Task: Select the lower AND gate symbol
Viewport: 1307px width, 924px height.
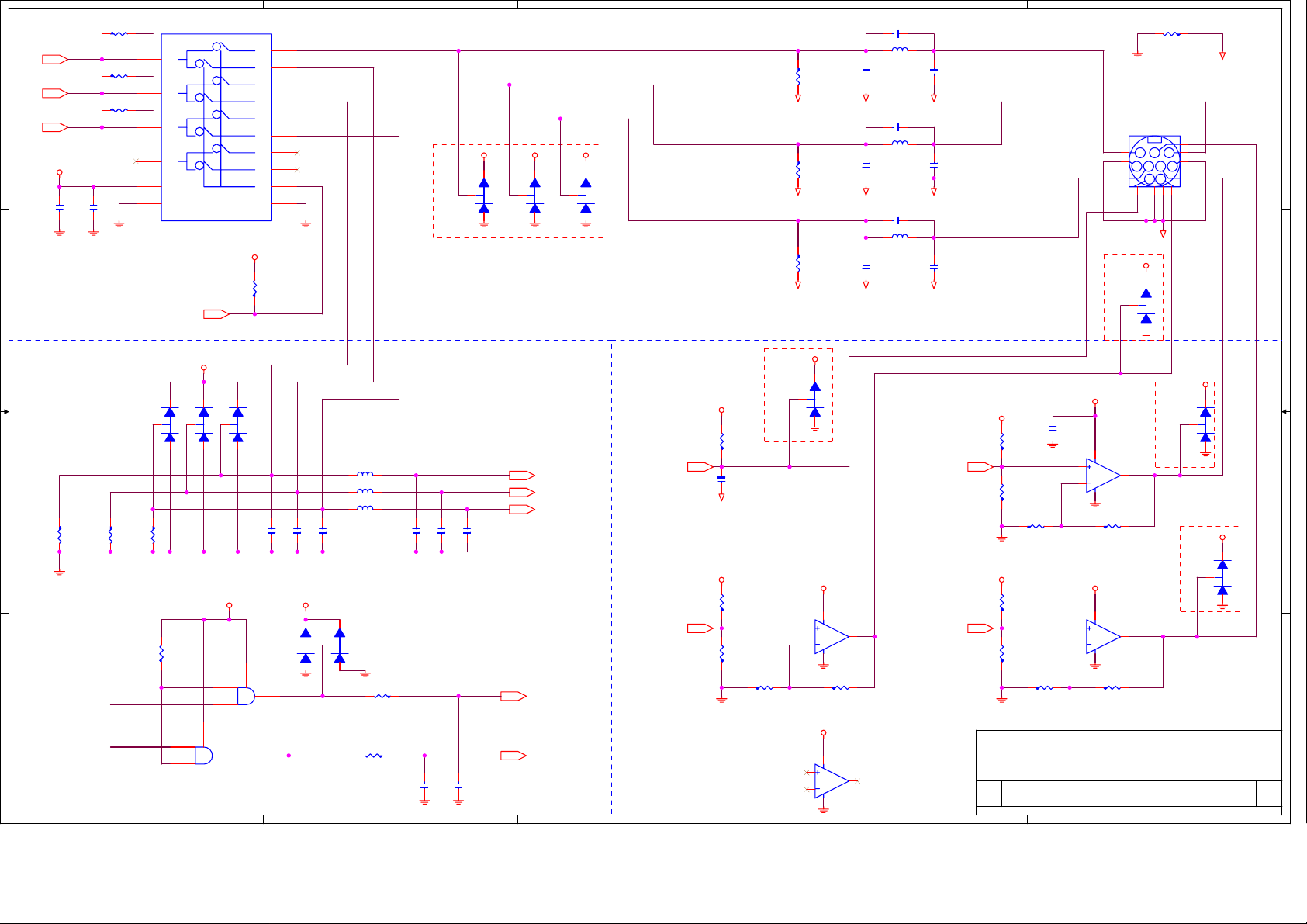Action: 203,755
